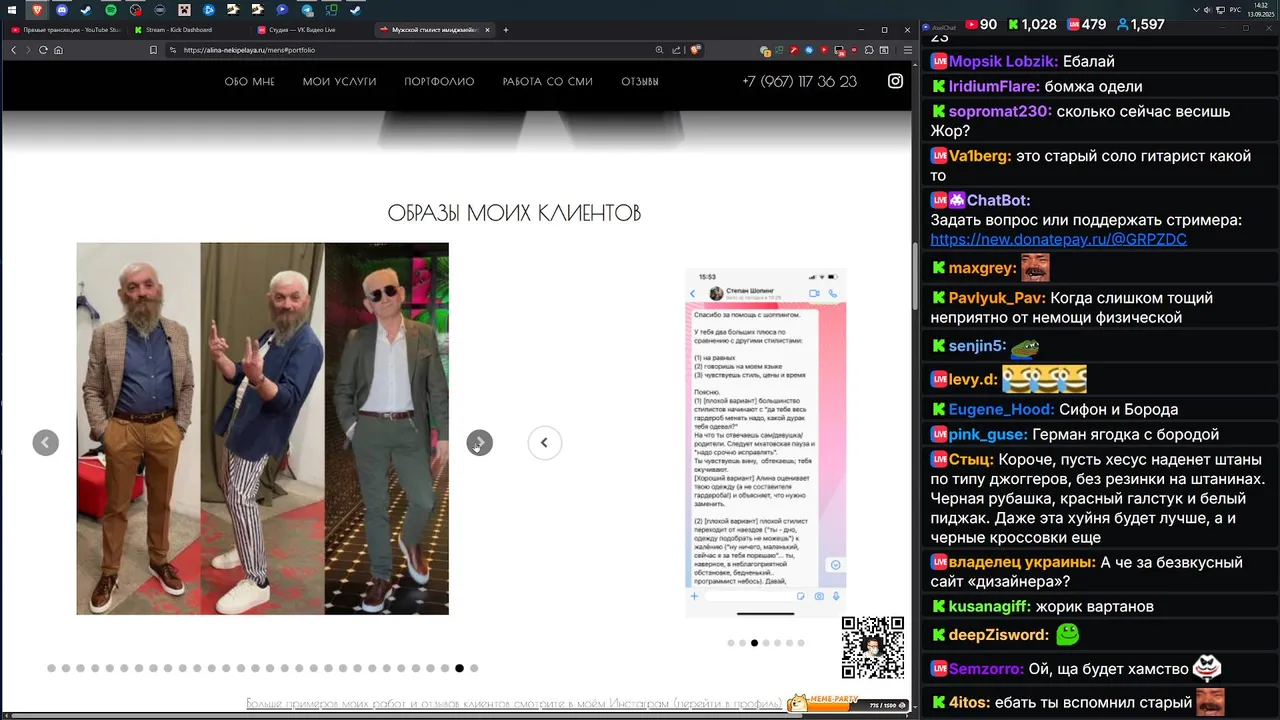Open the Instagram profile icon in header

[x=896, y=81]
